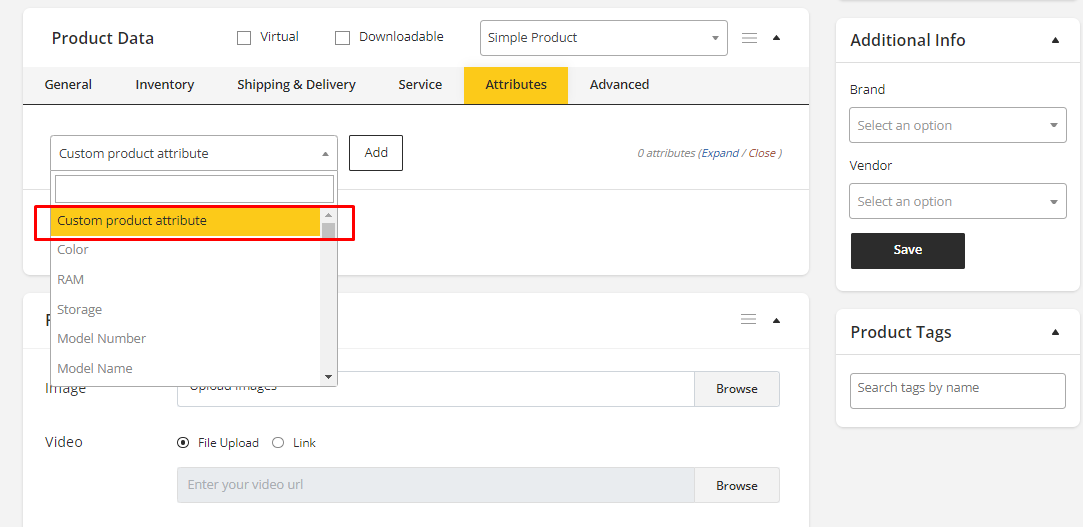The height and width of the screenshot is (527, 1083).
Task: Click the hamburger icon above the Image row
Action: (x=748, y=320)
